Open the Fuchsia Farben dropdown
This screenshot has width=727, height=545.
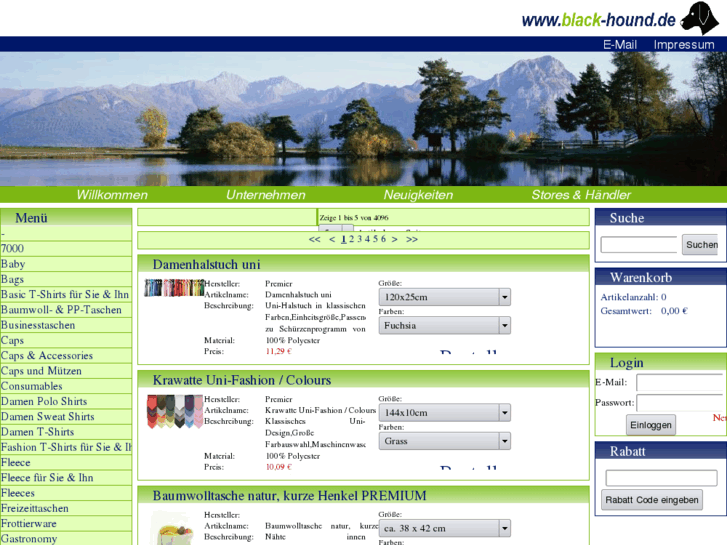[445, 326]
